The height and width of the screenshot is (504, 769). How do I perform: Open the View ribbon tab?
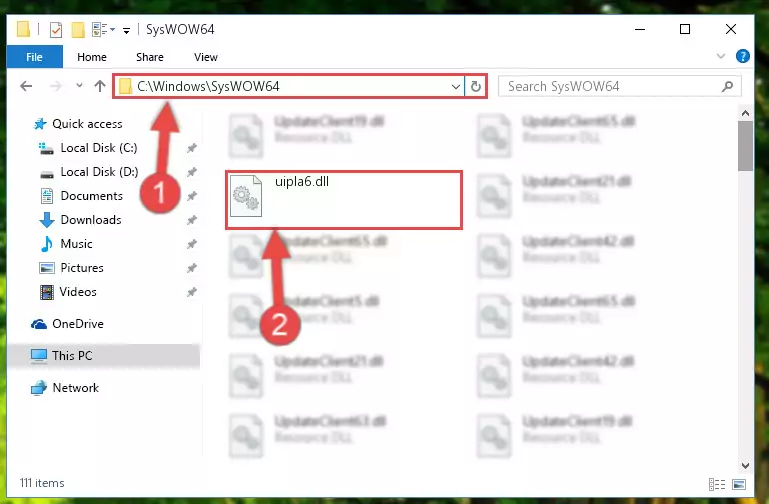click(205, 57)
